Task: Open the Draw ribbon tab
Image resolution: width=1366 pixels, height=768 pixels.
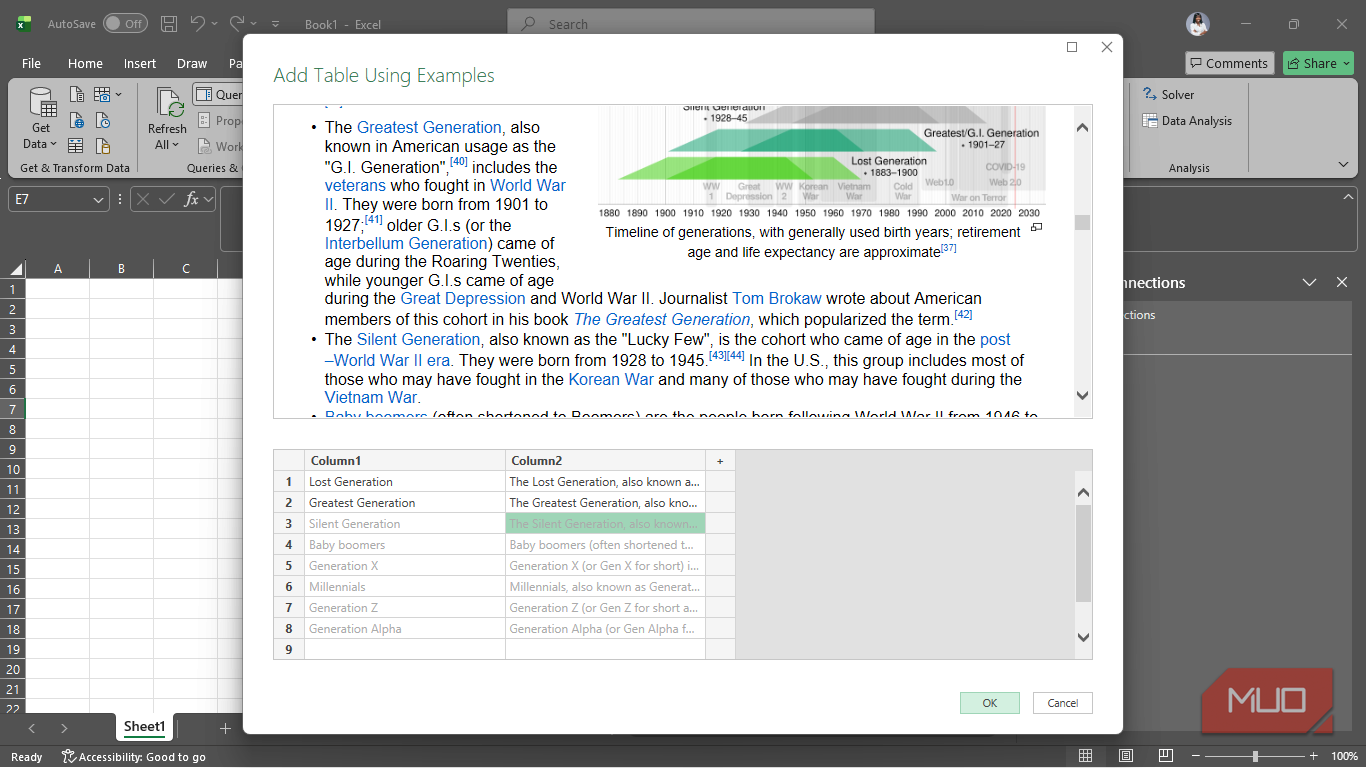Action: (192, 63)
